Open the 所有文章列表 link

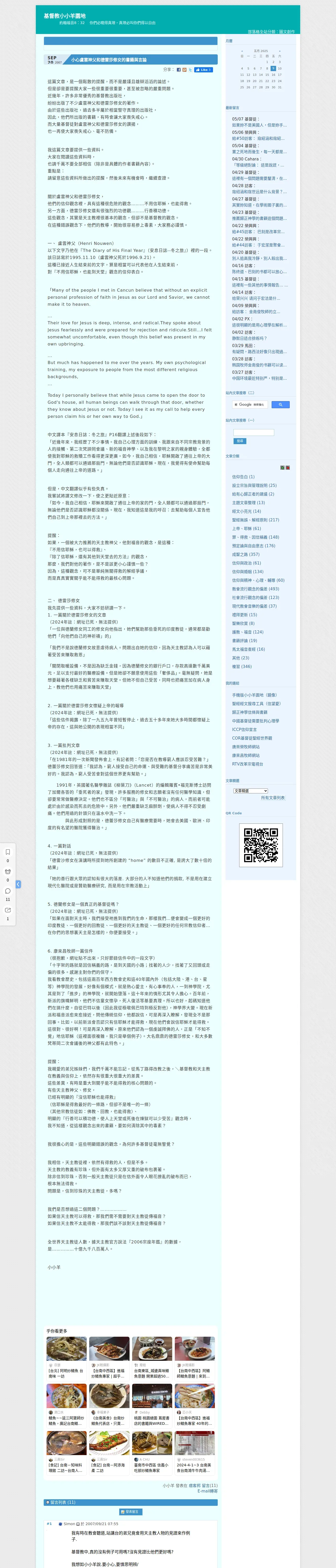point(273,798)
